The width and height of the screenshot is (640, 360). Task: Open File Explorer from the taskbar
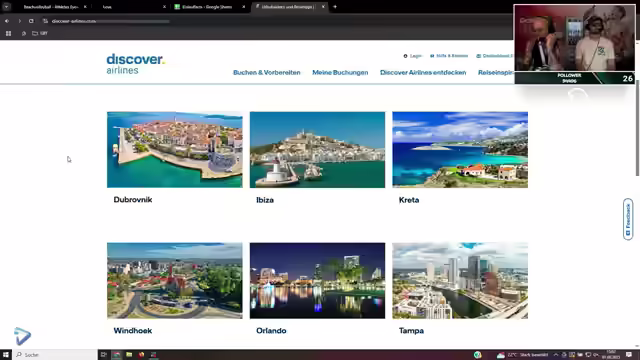(x=129, y=355)
